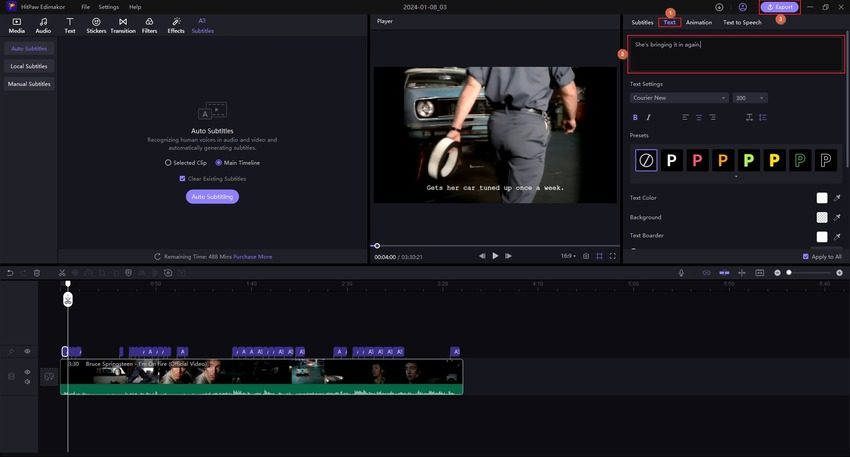
Task: Align subtitle text left
Action: 685,117
